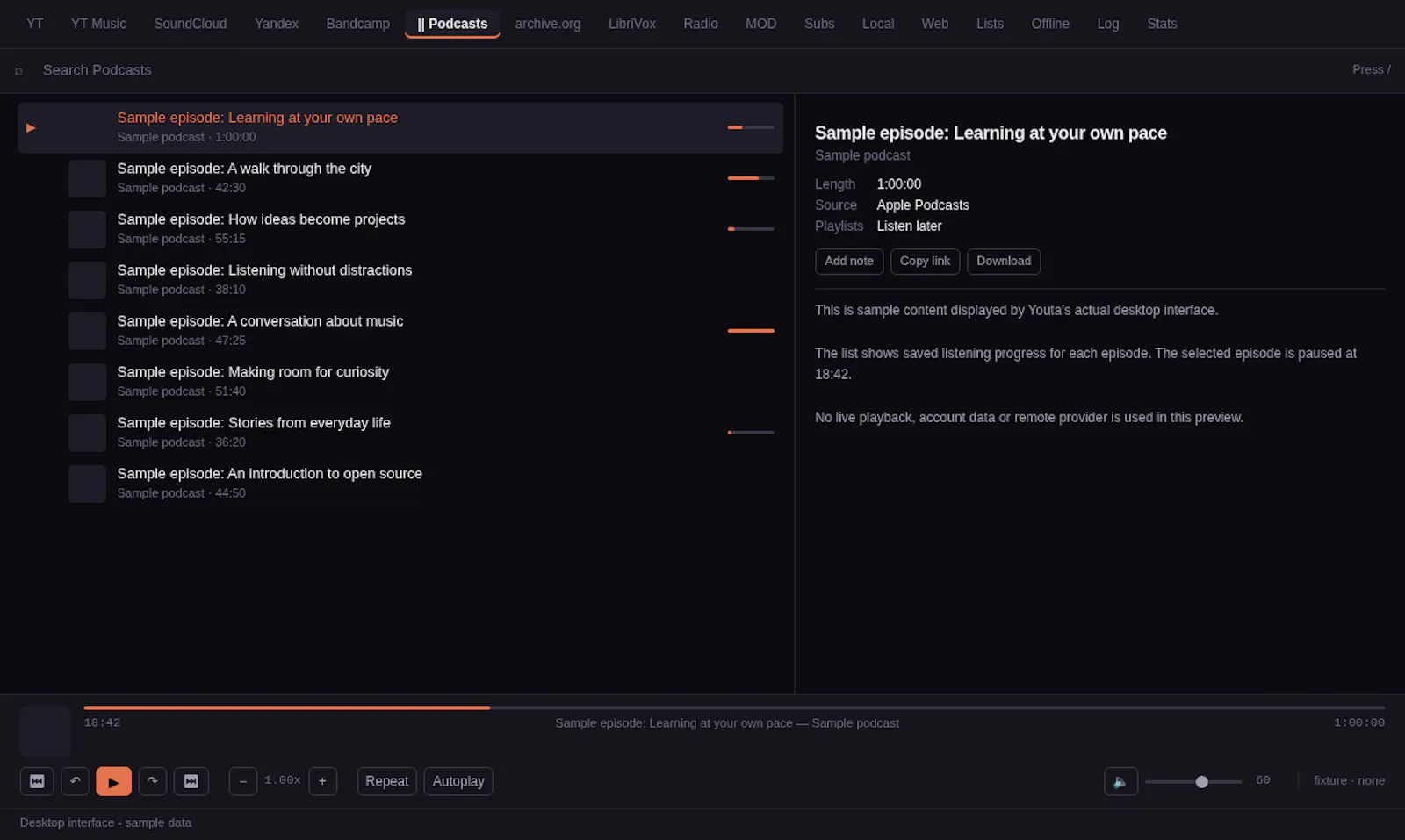1405x840 pixels.
Task: Click the search magnifier icon
Action: [18, 70]
